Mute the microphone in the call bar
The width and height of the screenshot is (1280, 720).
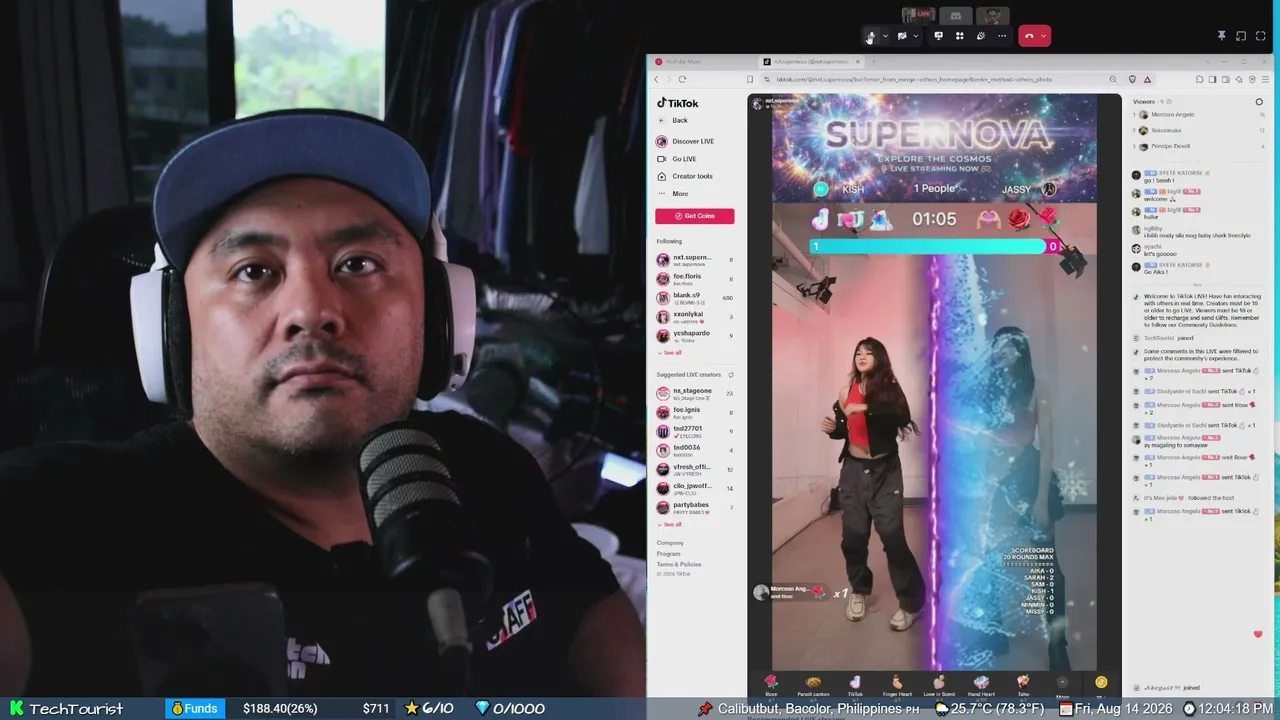pos(870,36)
